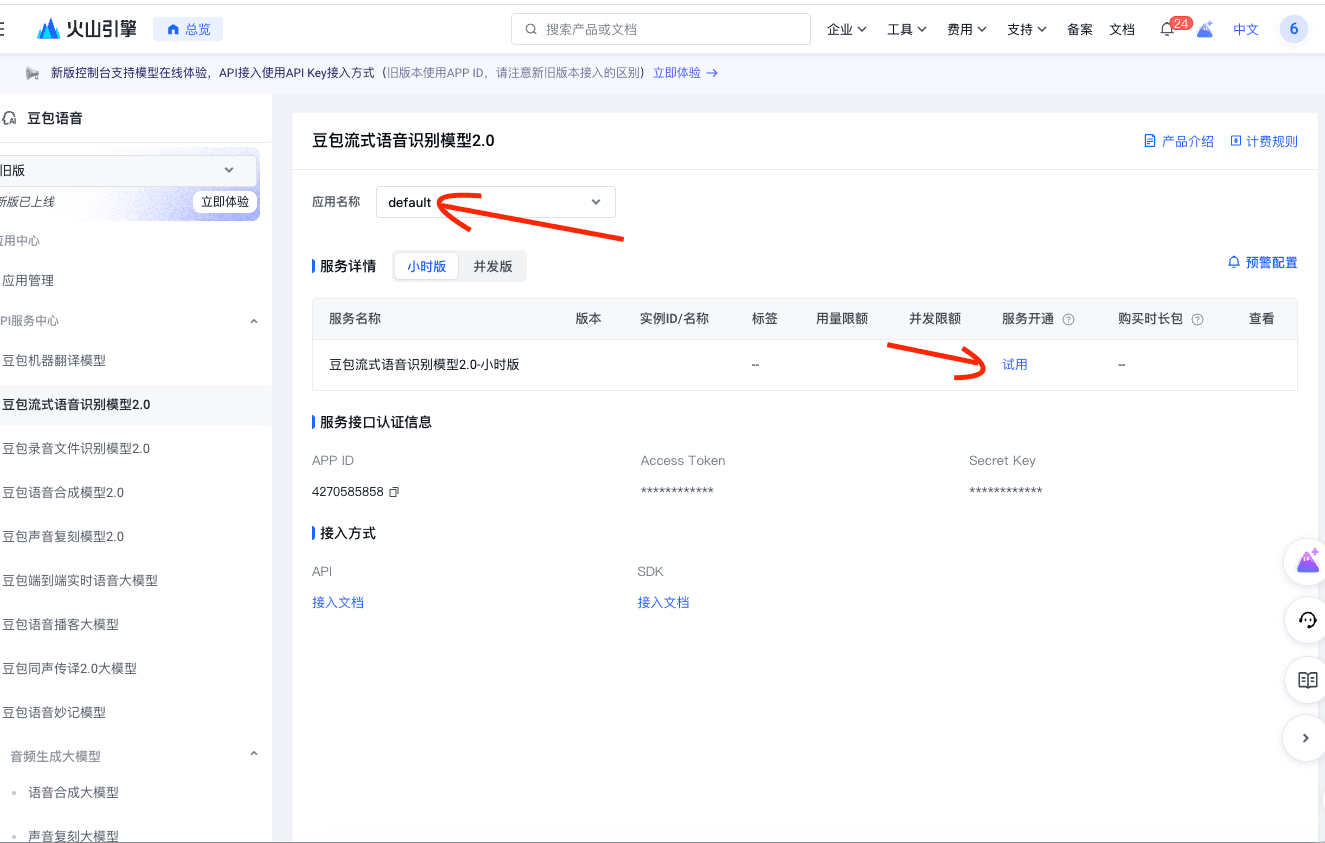1325x843 pixels.
Task: Click the 预警配置 link
Action: (1263, 262)
